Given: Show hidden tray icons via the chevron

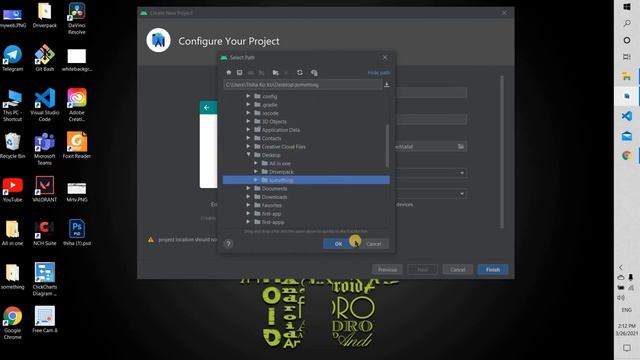Looking at the screenshot, I should (621, 267).
